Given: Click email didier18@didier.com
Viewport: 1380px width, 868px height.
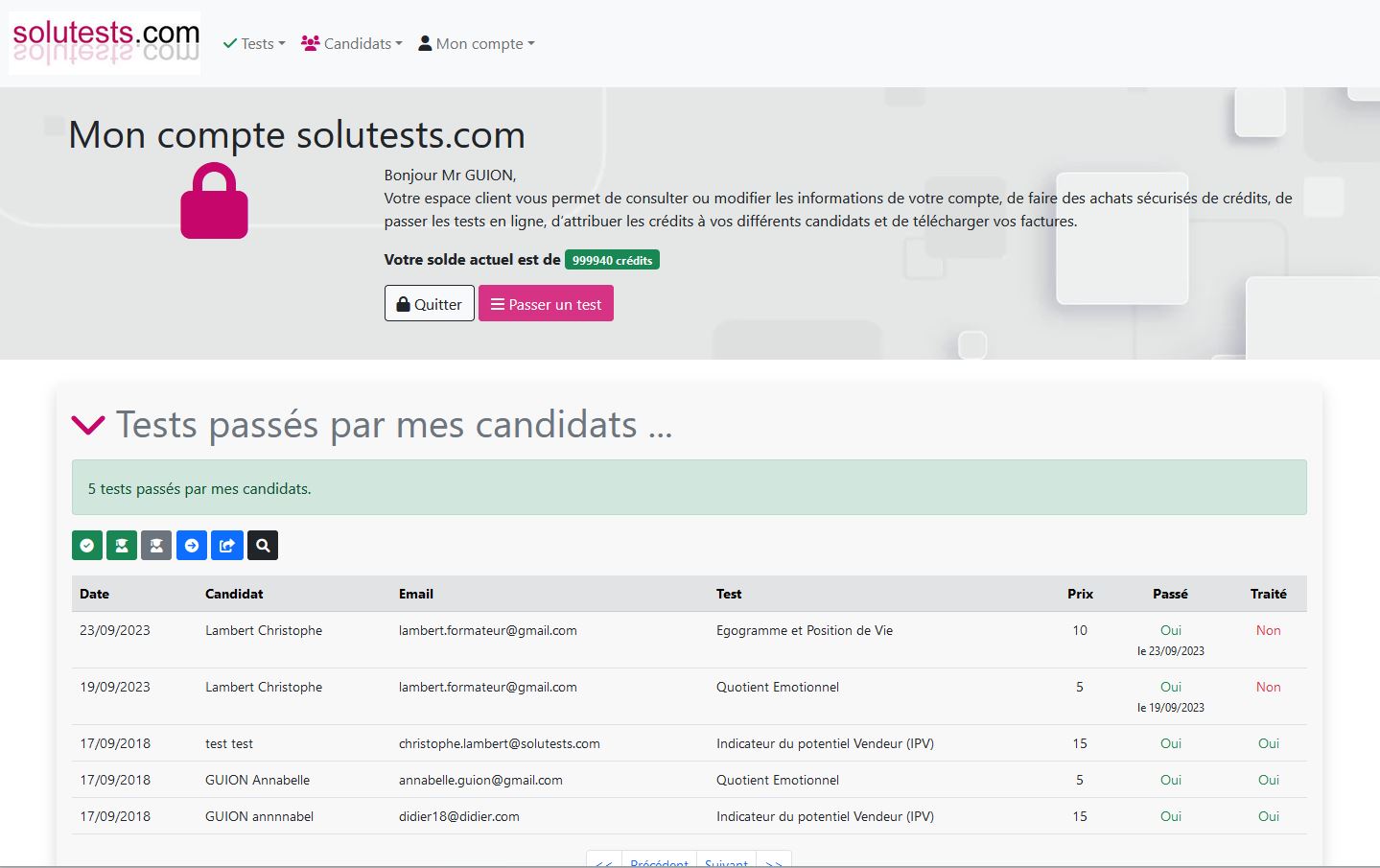Looking at the screenshot, I should click(x=459, y=816).
